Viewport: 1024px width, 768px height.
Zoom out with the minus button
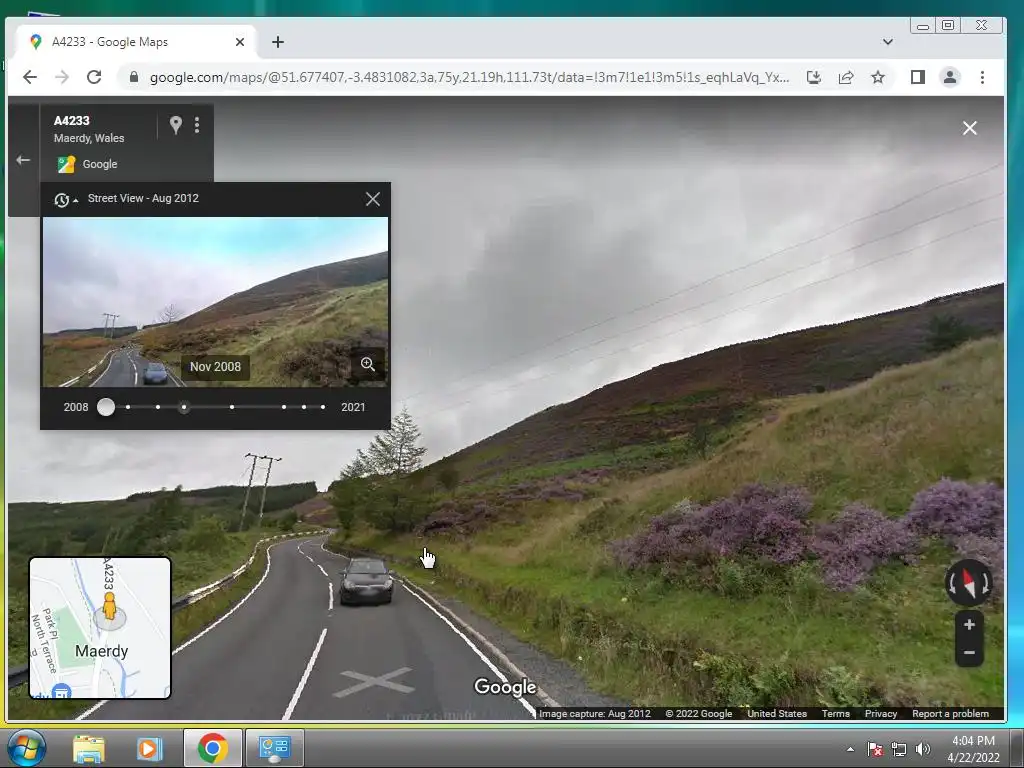click(969, 652)
